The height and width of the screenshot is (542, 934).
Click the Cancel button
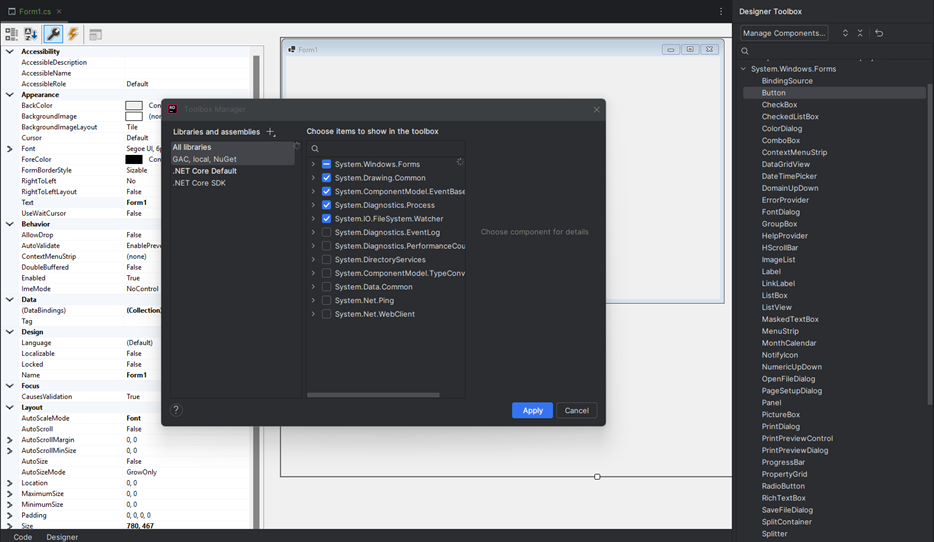[577, 410]
